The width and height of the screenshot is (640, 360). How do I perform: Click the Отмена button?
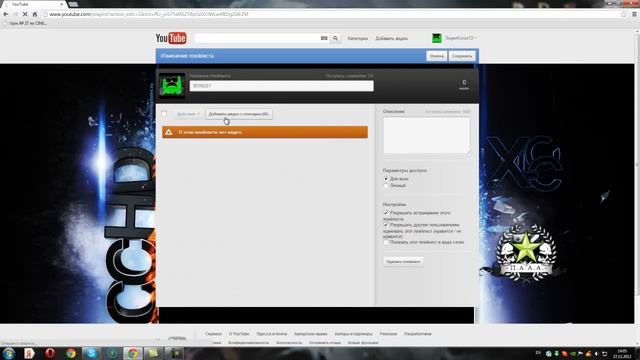436,56
